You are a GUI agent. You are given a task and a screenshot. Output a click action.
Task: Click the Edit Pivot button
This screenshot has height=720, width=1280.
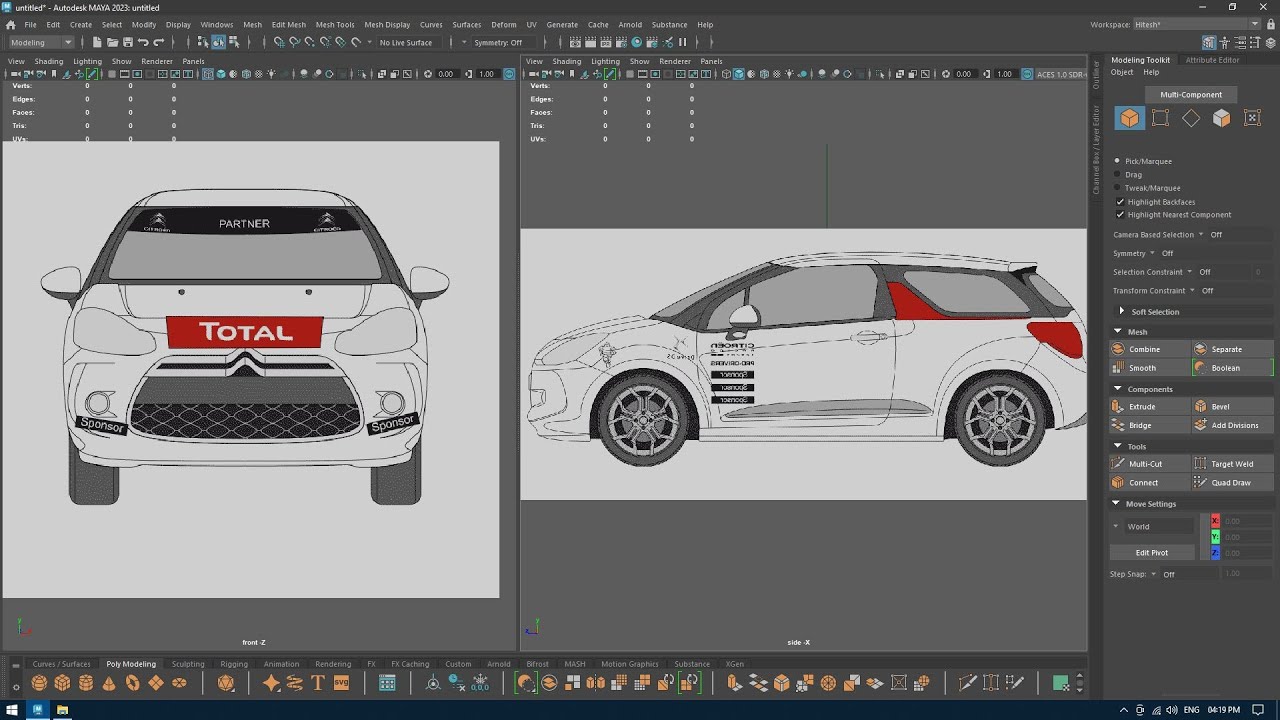(x=1152, y=553)
